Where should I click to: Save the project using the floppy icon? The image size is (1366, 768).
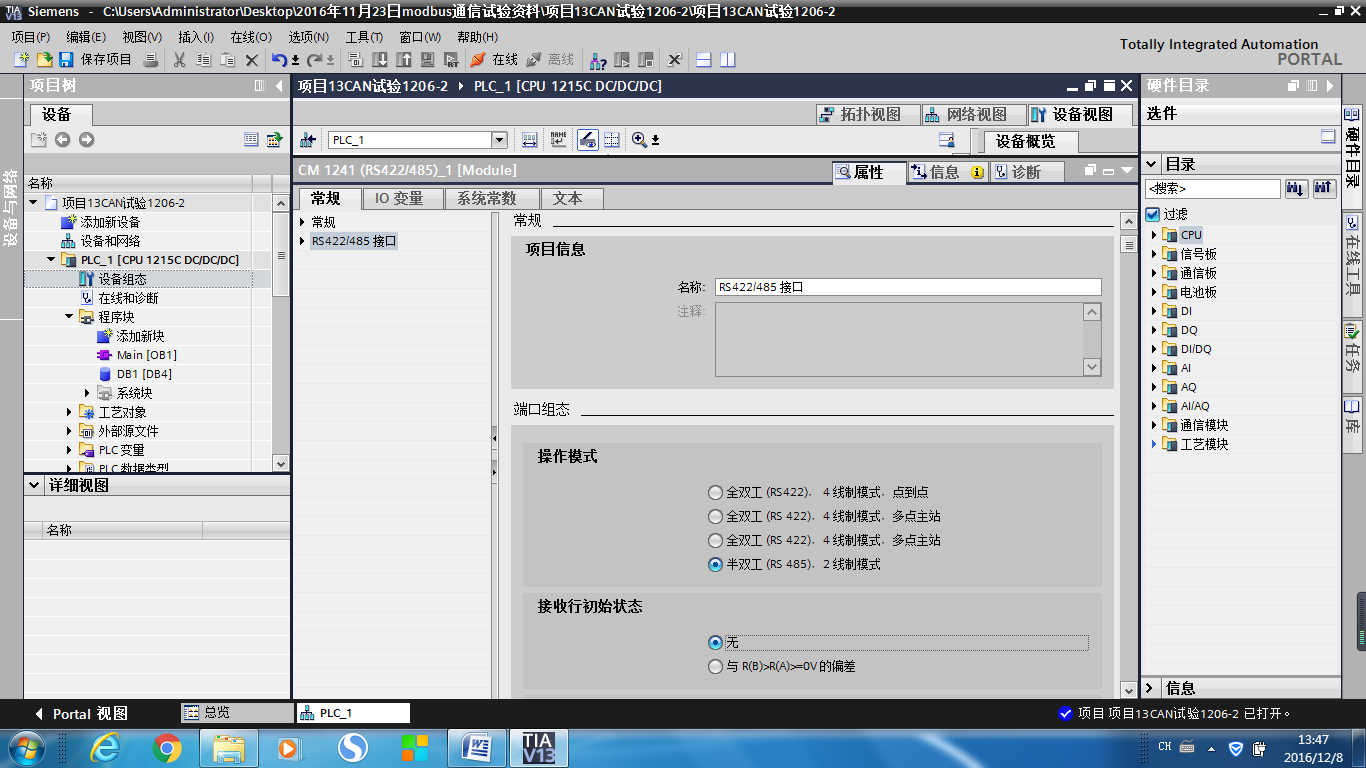coord(68,60)
